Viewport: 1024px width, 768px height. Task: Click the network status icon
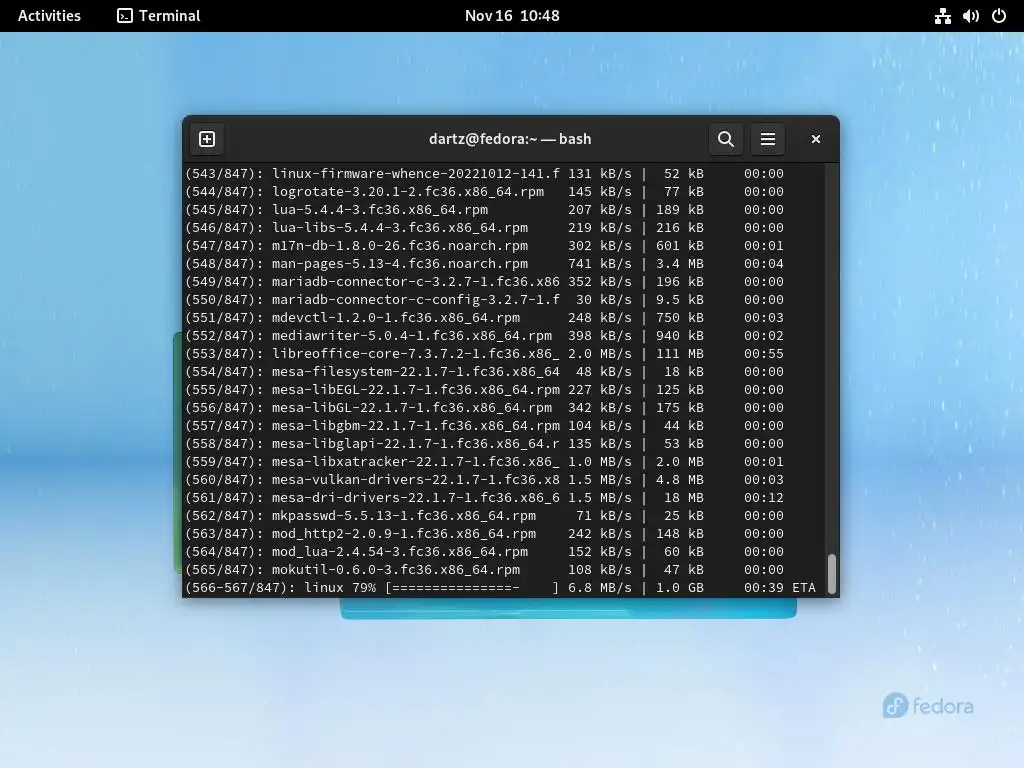[942, 16]
